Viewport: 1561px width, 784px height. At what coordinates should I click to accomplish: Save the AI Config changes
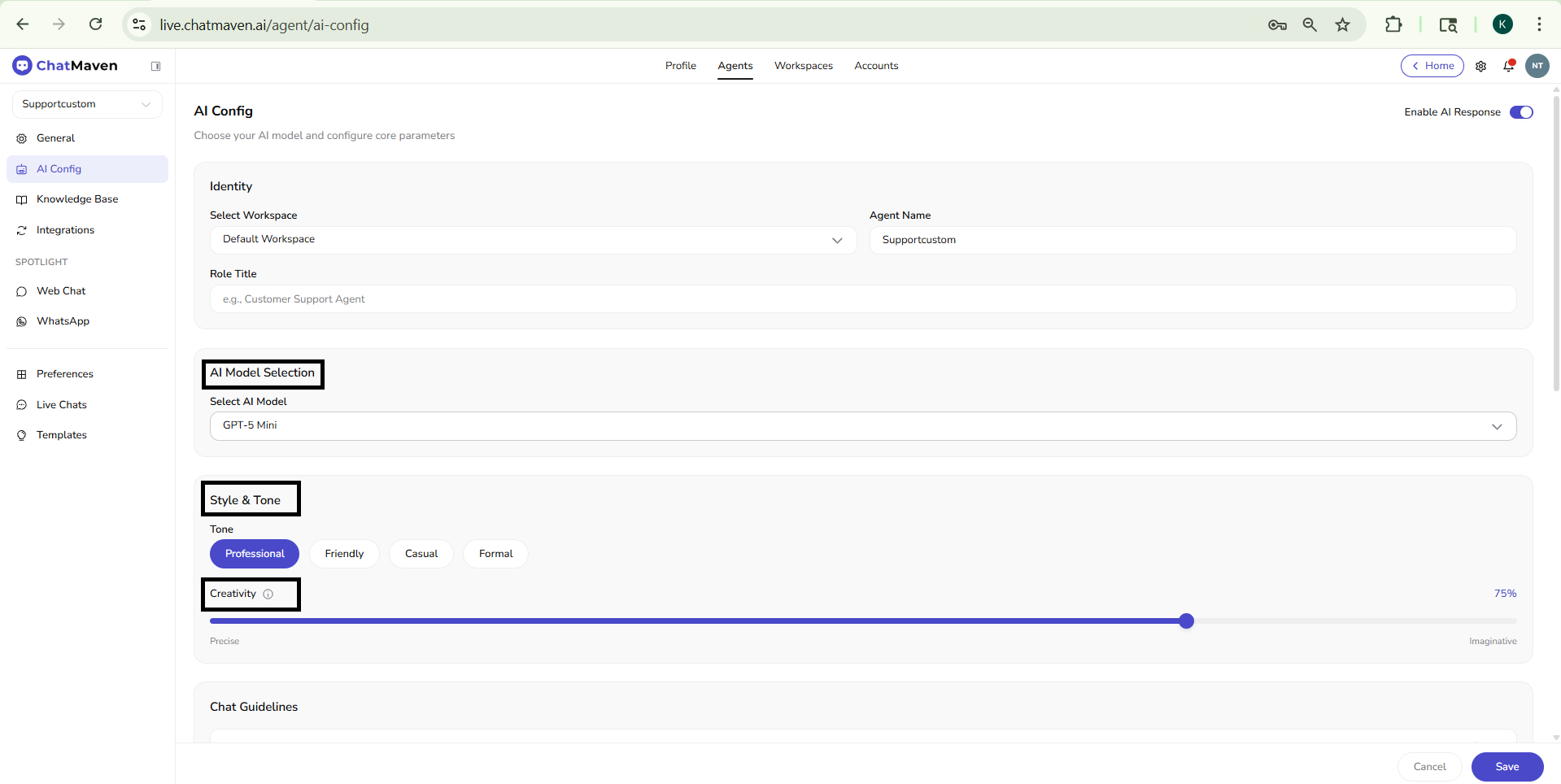pos(1506,766)
